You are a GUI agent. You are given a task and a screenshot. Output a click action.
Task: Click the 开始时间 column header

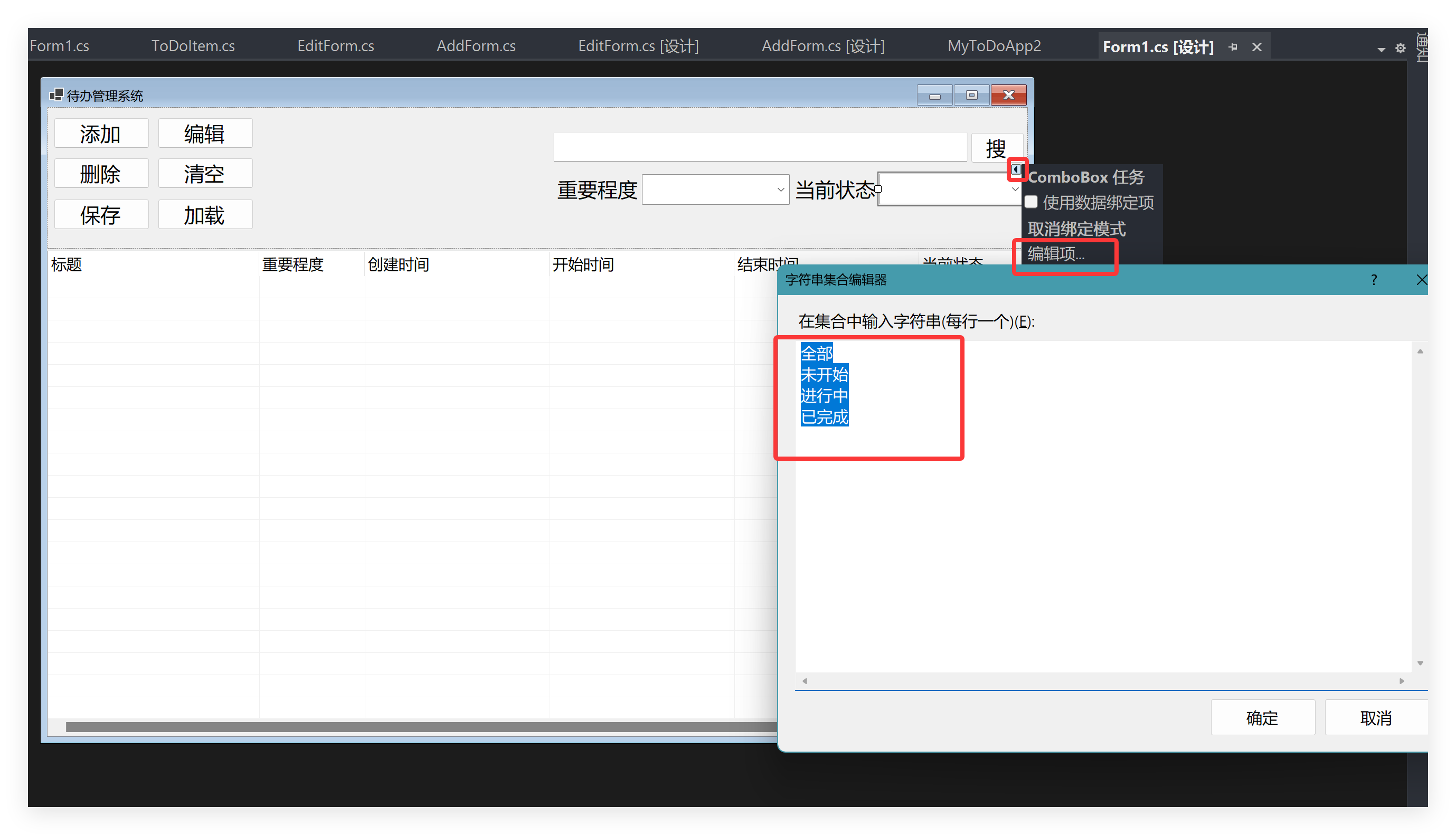click(641, 264)
